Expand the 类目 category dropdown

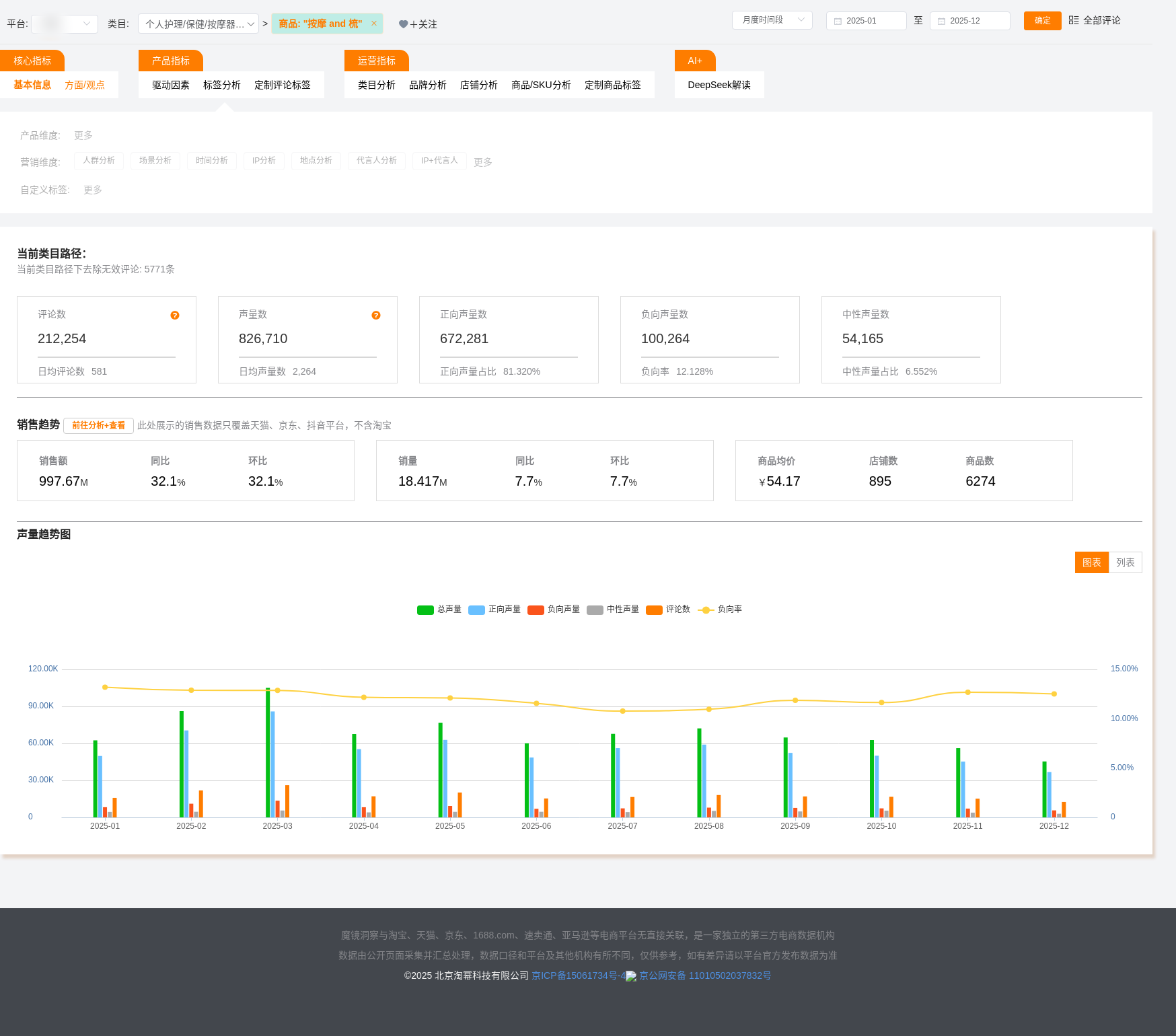point(198,24)
